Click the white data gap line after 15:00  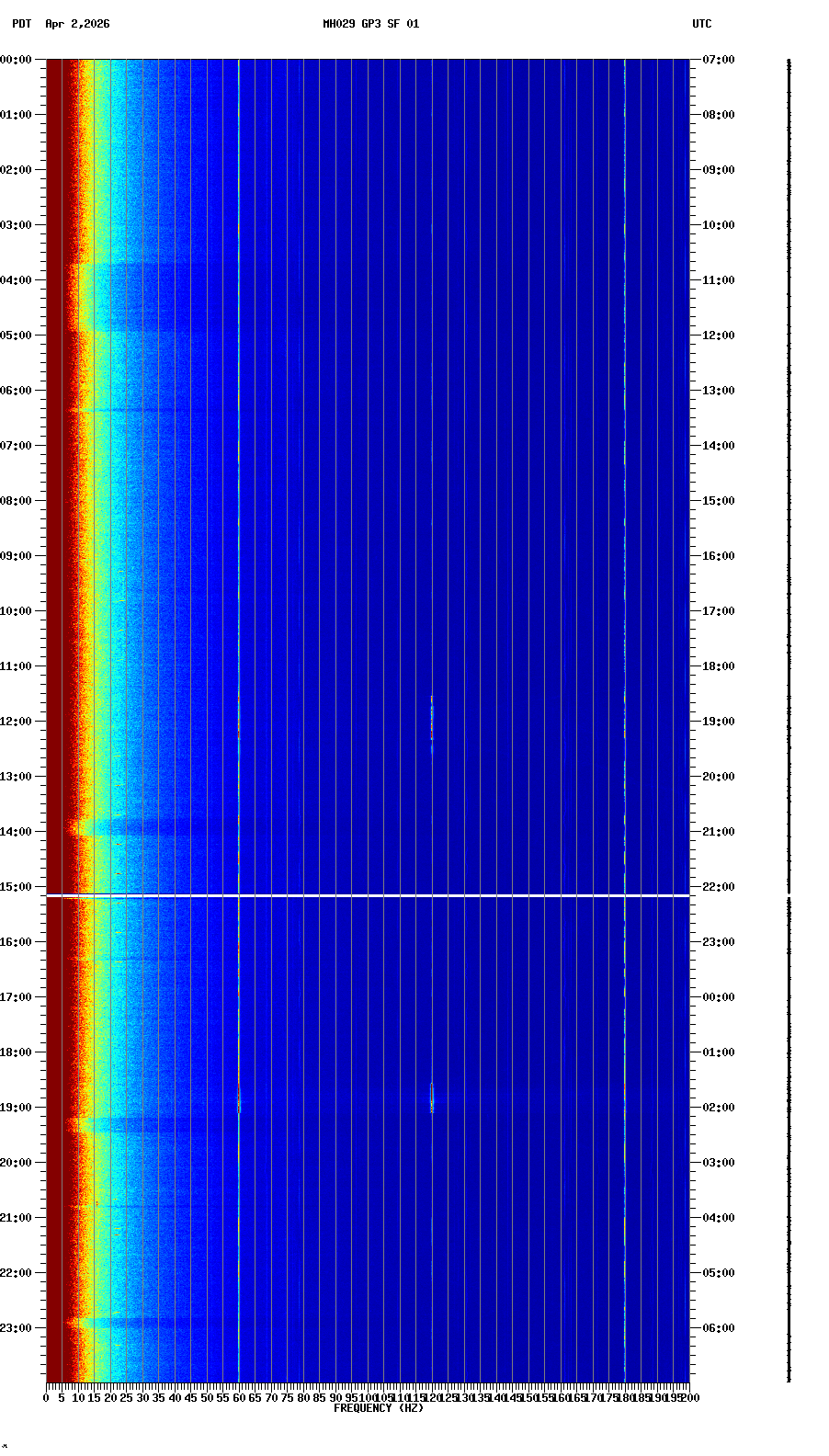[x=368, y=895]
